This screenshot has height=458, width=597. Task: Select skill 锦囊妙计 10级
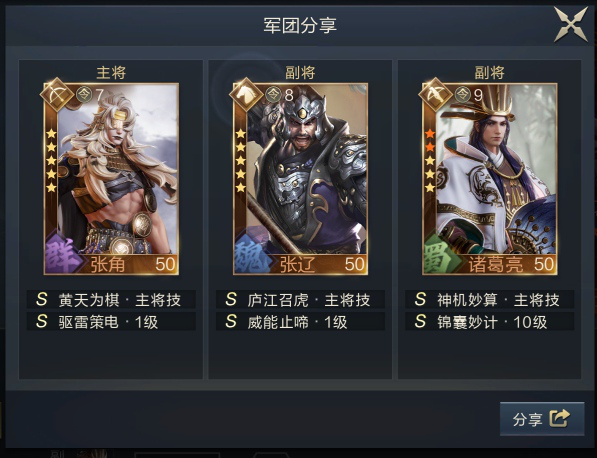(490, 322)
